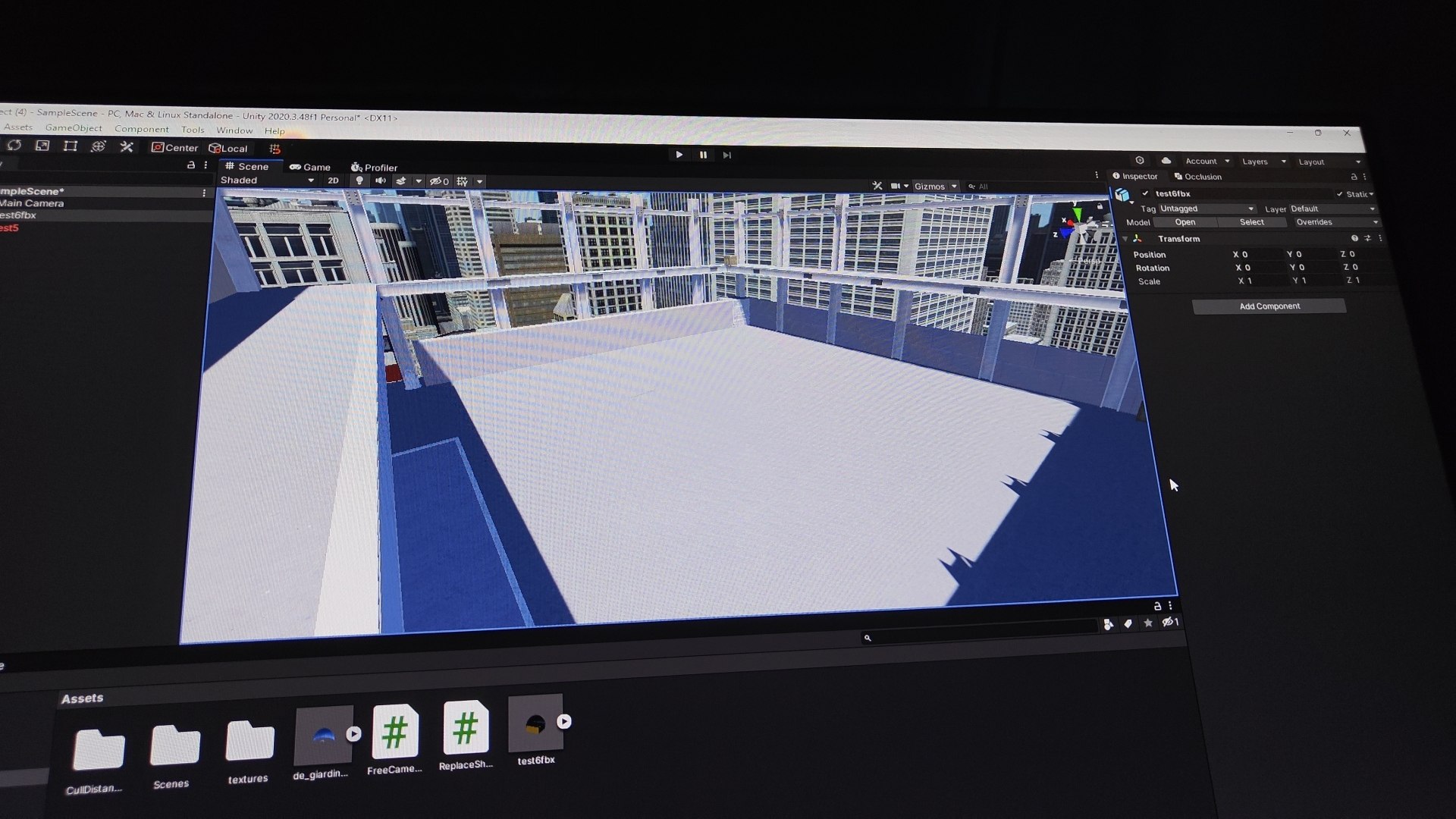Toggle scene effects (skybox/fog) icon
This screenshot has width=1456, height=819.
click(x=401, y=181)
